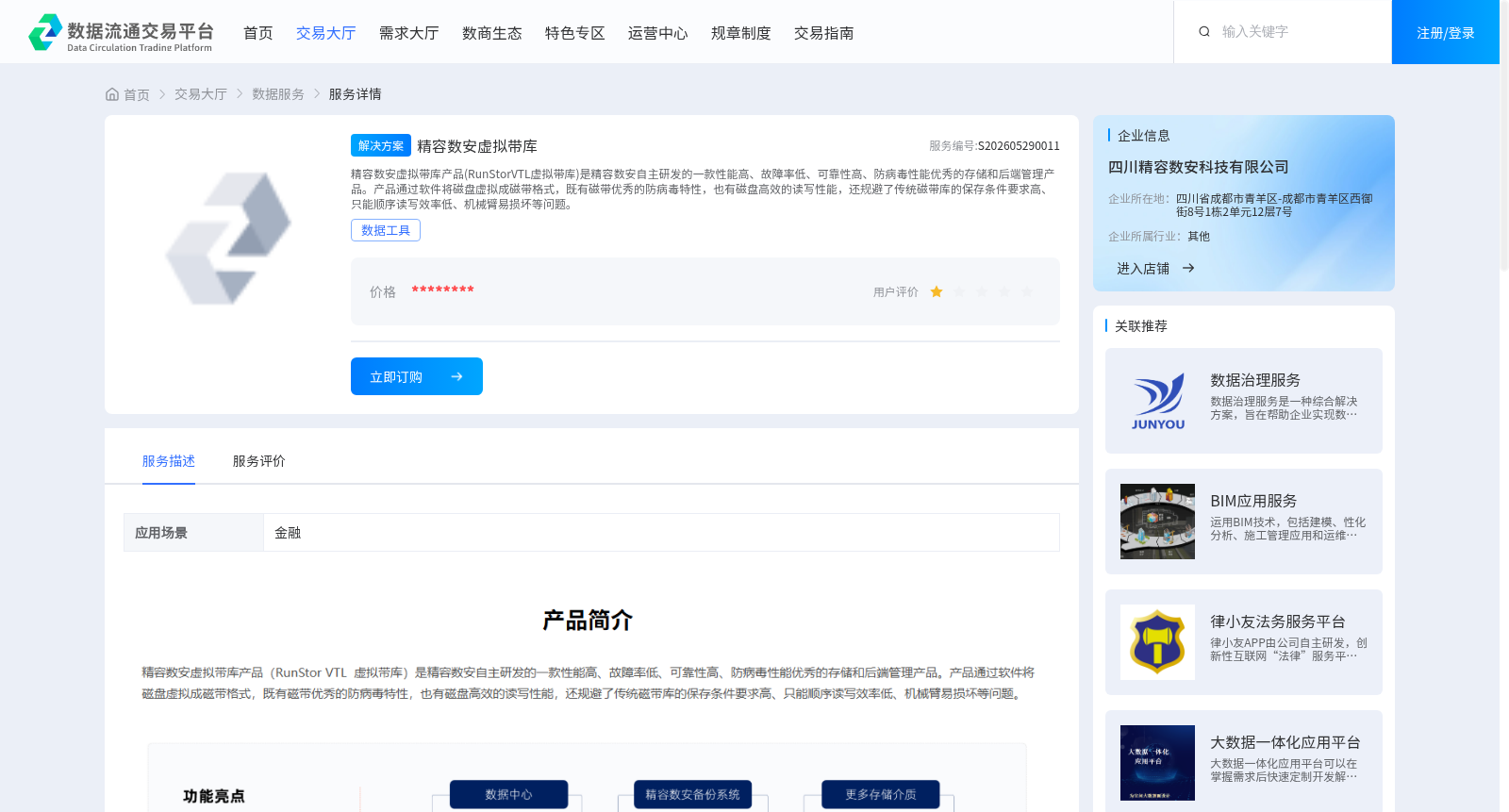The image size is (1509, 812).
Task: Click the arrow next to 进入店铺
Action: (x=1188, y=269)
